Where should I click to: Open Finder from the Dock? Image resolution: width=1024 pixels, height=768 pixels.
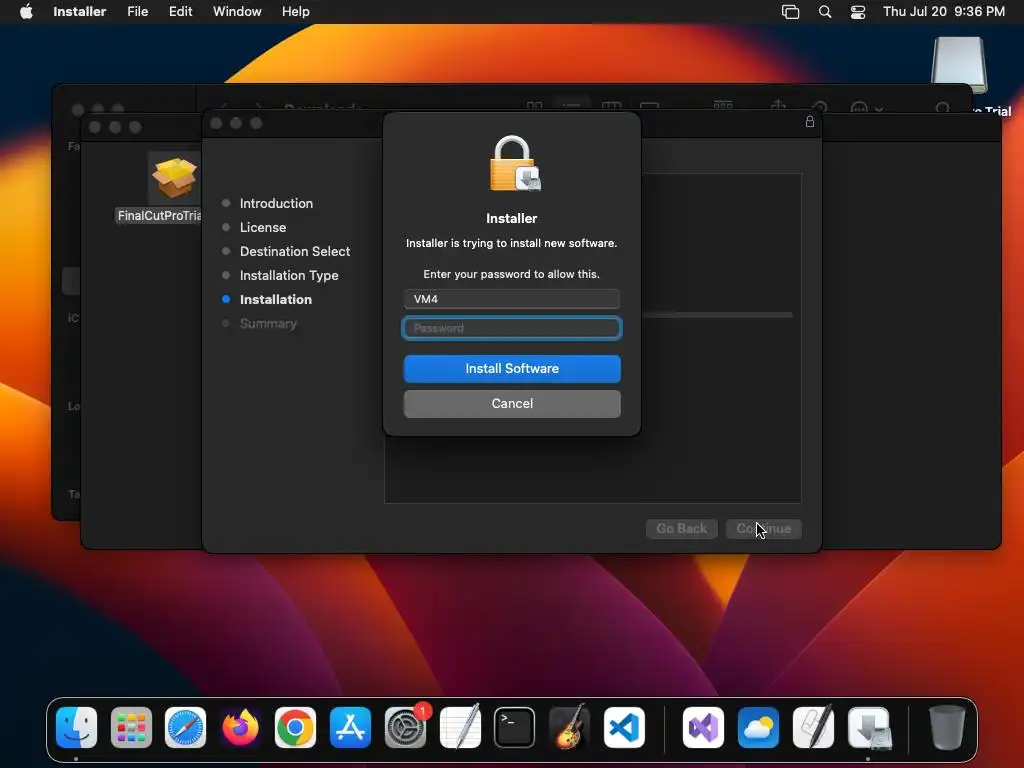(x=76, y=728)
